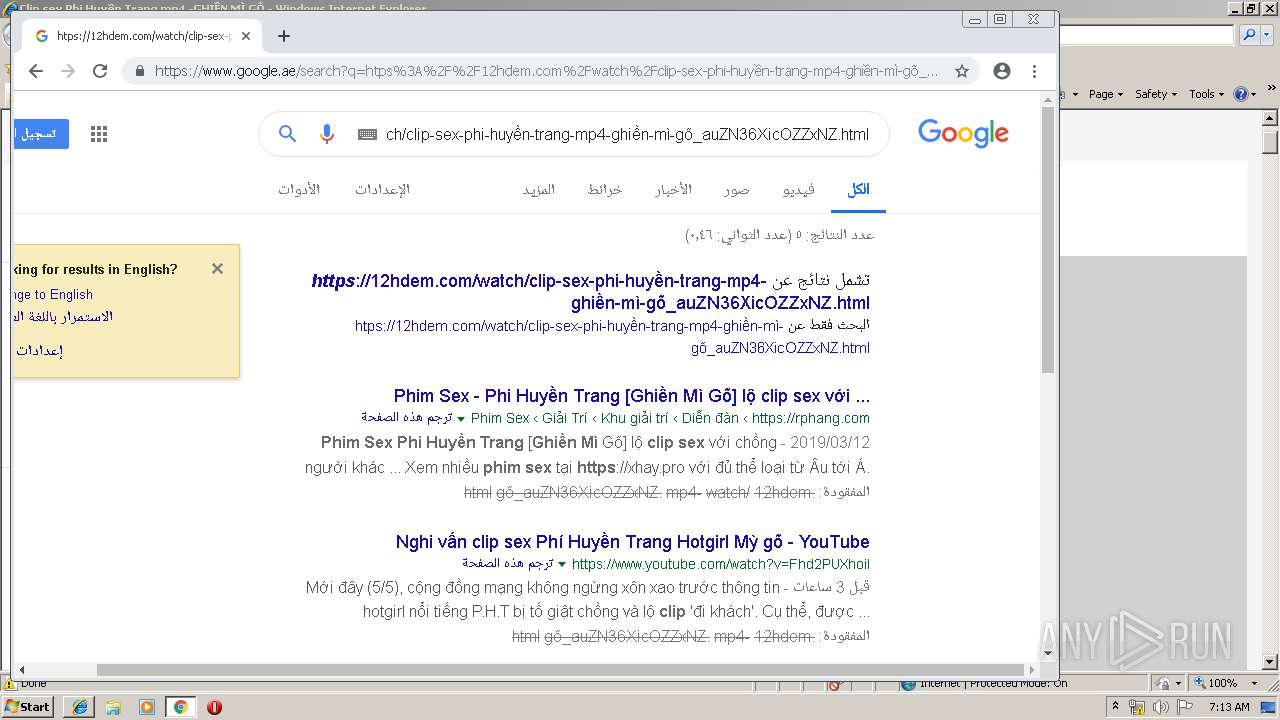Open the IE Page dropdown menu
The image size is (1280, 720).
coord(1105,94)
